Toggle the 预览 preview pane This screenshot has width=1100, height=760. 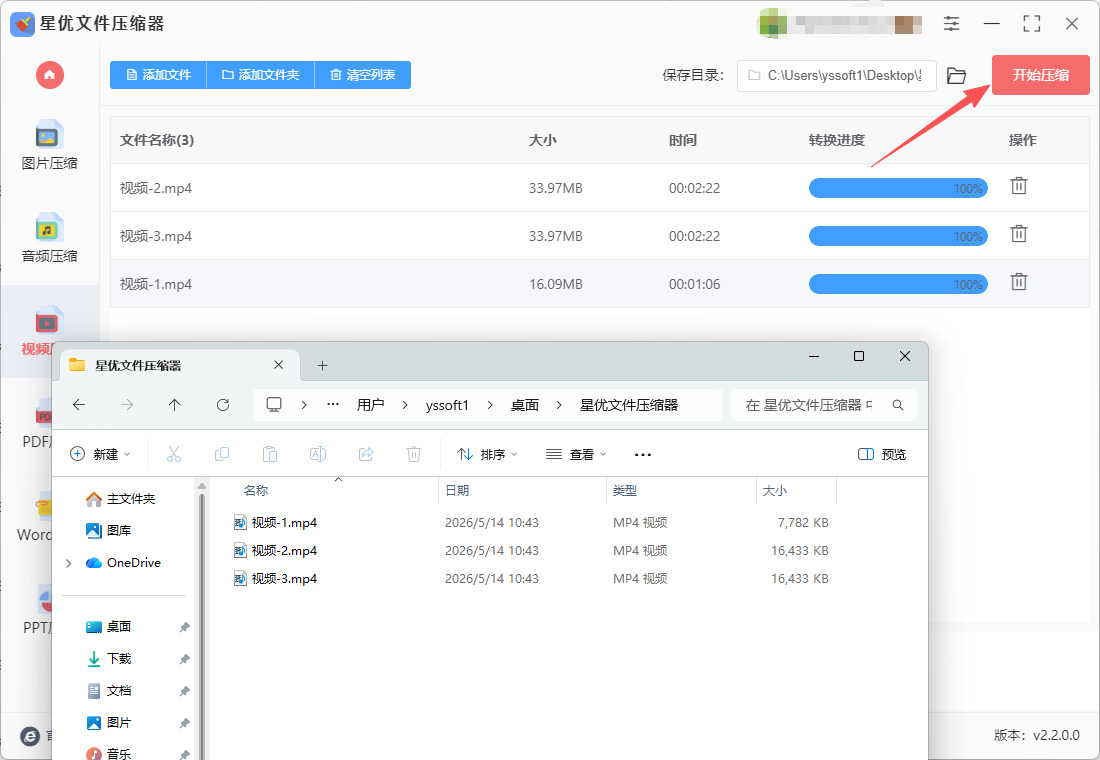click(882, 454)
